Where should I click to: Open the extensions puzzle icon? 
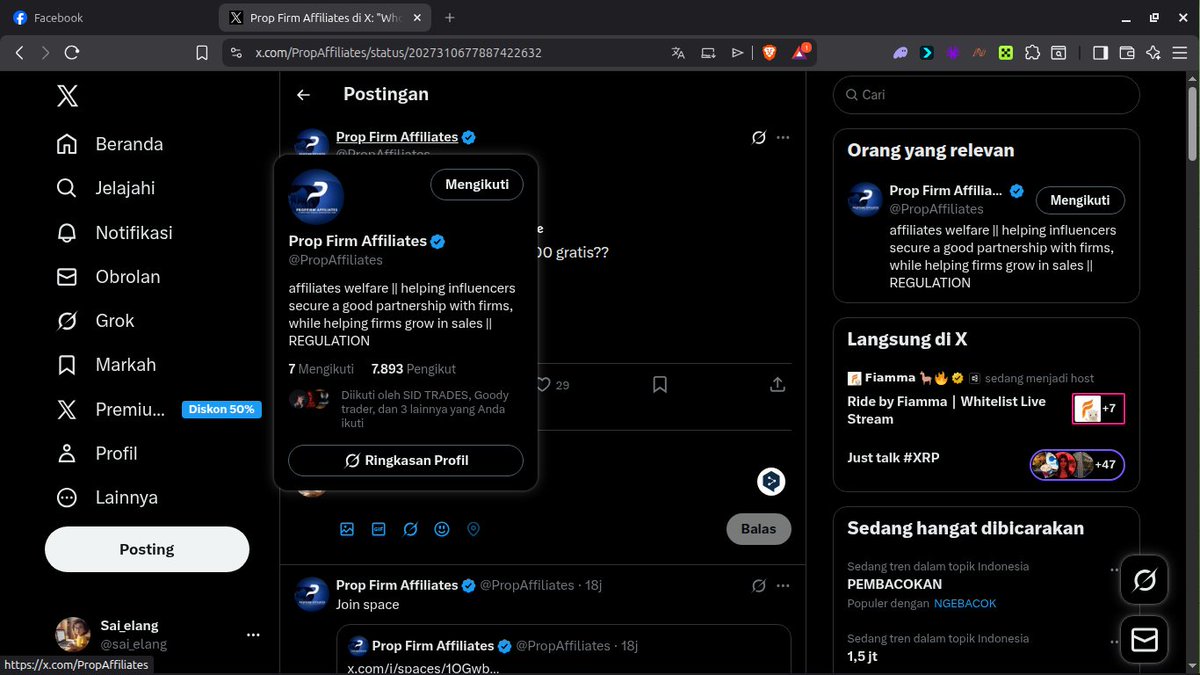click(x=1033, y=53)
